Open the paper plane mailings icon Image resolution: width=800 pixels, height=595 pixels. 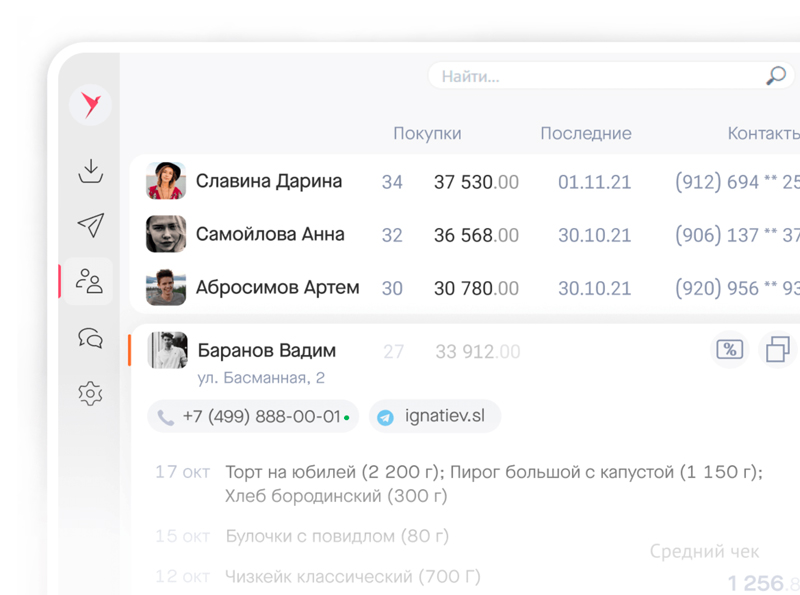[x=91, y=225]
